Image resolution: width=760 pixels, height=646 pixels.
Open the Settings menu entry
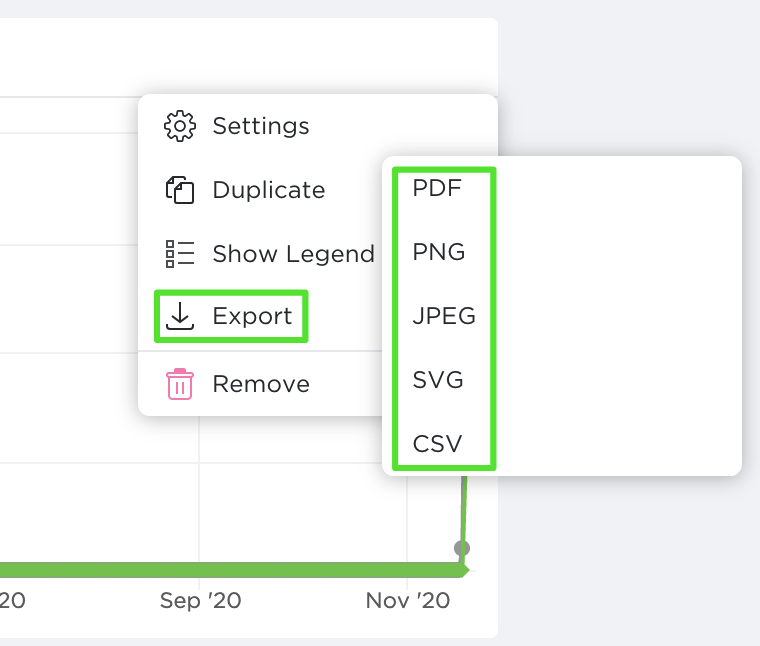pyautogui.click(x=261, y=127)
